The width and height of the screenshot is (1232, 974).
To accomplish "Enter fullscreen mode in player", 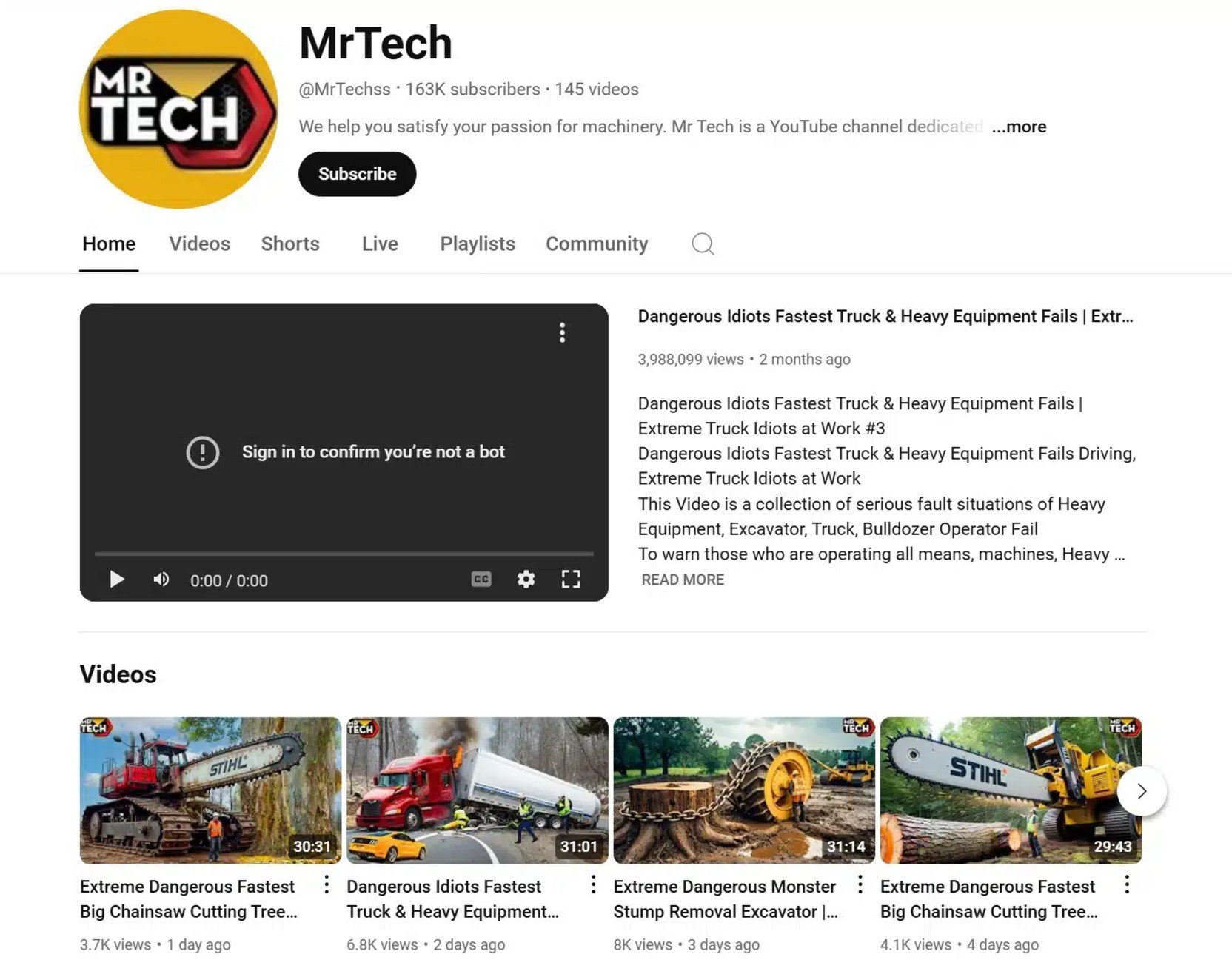I will (571, 580).
